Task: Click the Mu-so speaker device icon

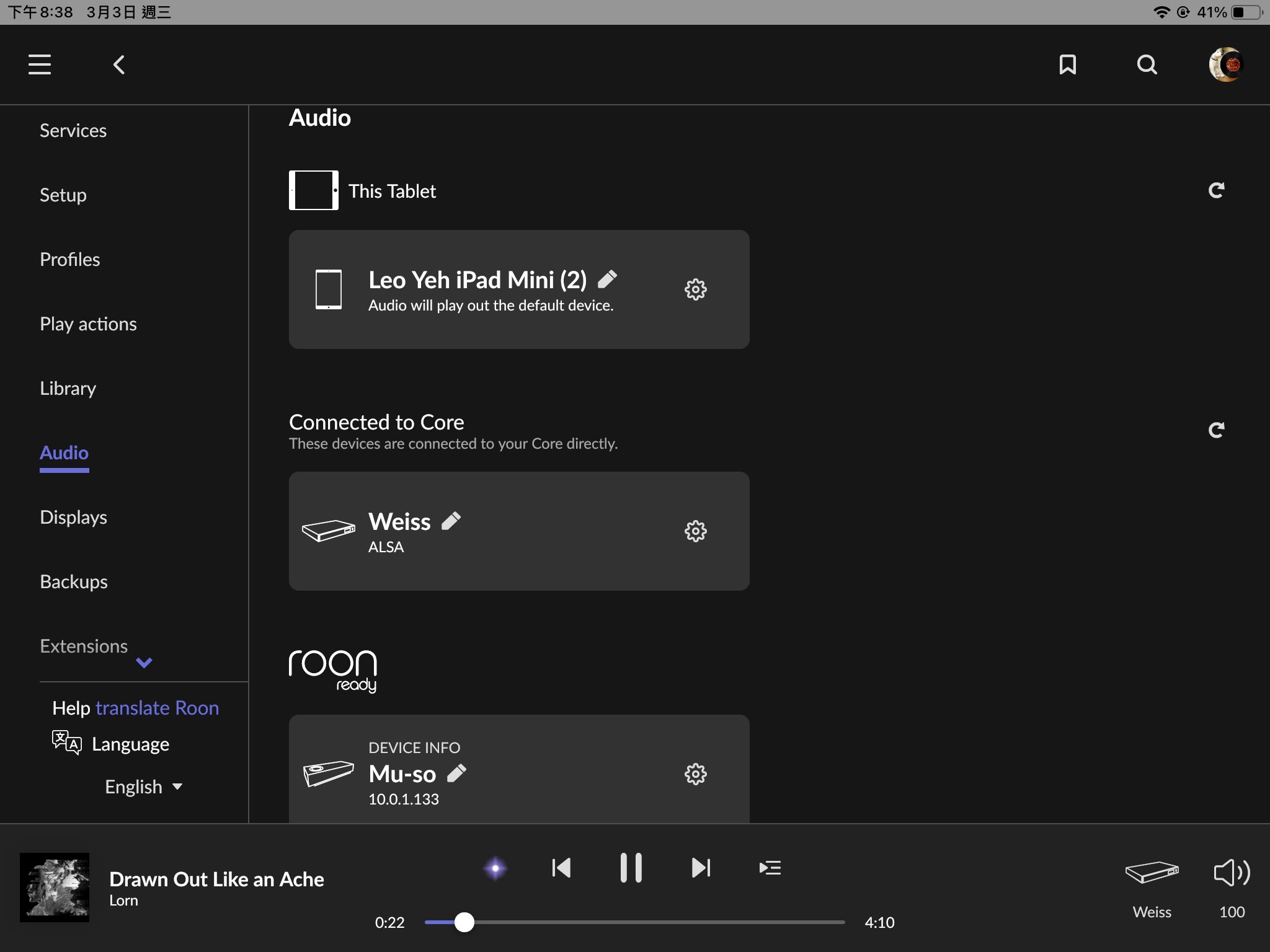Action: coord(329,773)
